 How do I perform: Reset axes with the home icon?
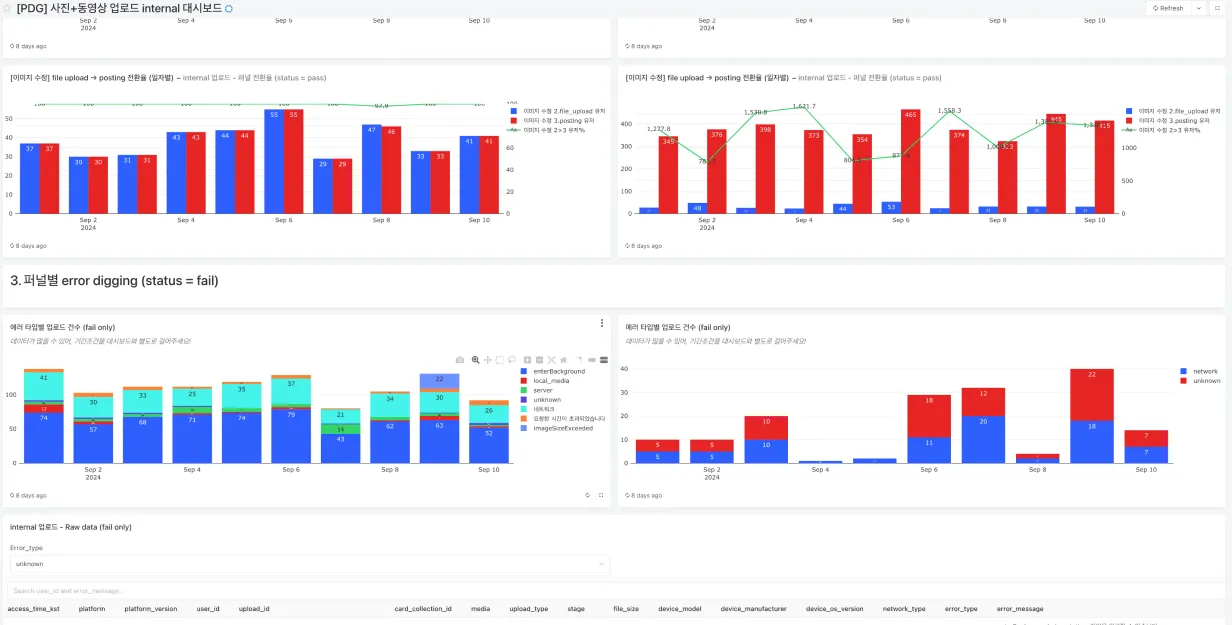point(564,360)
